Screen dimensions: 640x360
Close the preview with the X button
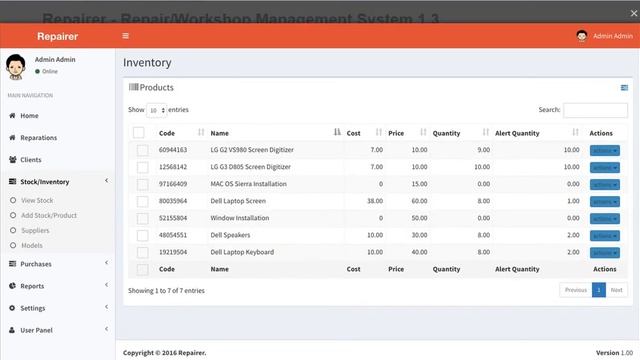(633, 13)
